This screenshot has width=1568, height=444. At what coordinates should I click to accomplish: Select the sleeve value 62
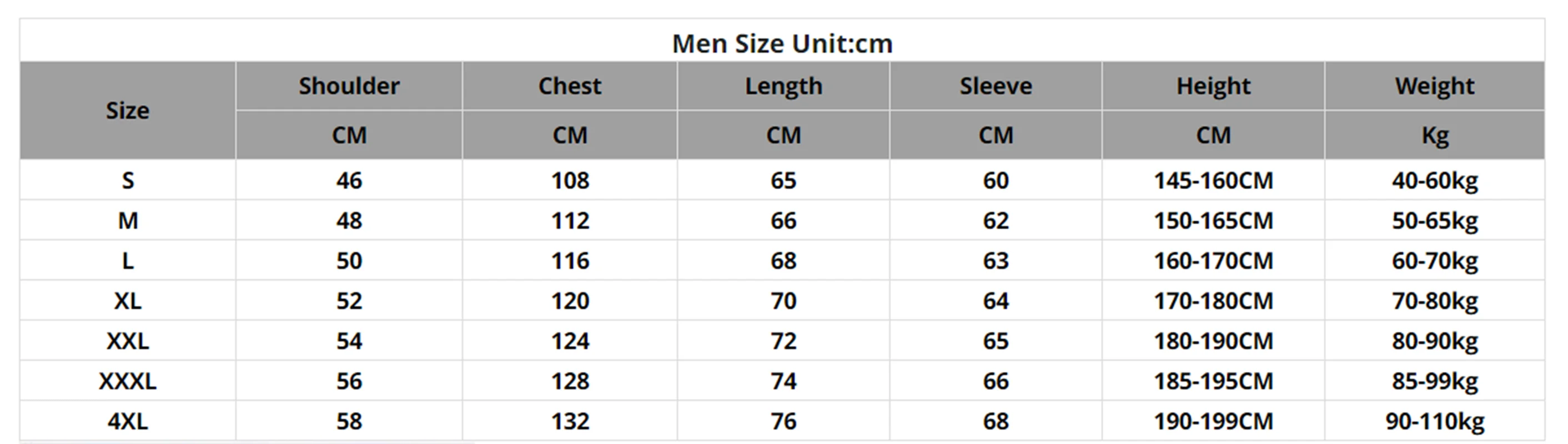996,221
